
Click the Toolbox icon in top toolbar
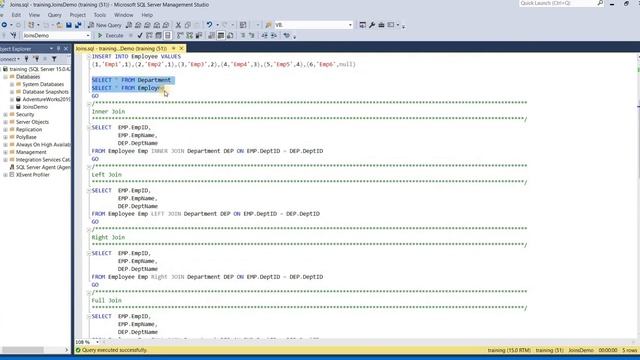point(381,25)
